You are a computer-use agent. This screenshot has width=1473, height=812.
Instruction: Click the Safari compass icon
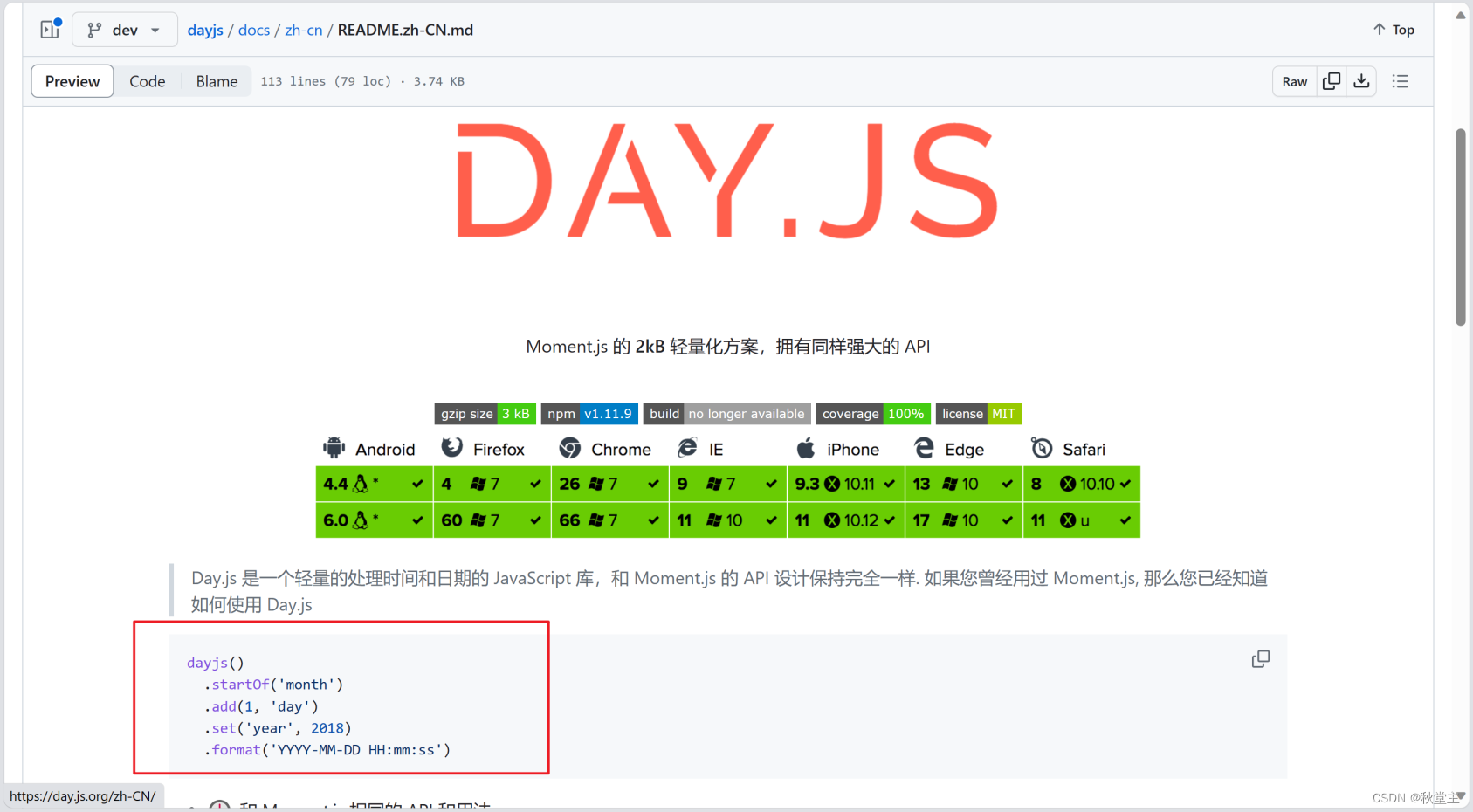pyautogui.click(x=1042, y=448)
